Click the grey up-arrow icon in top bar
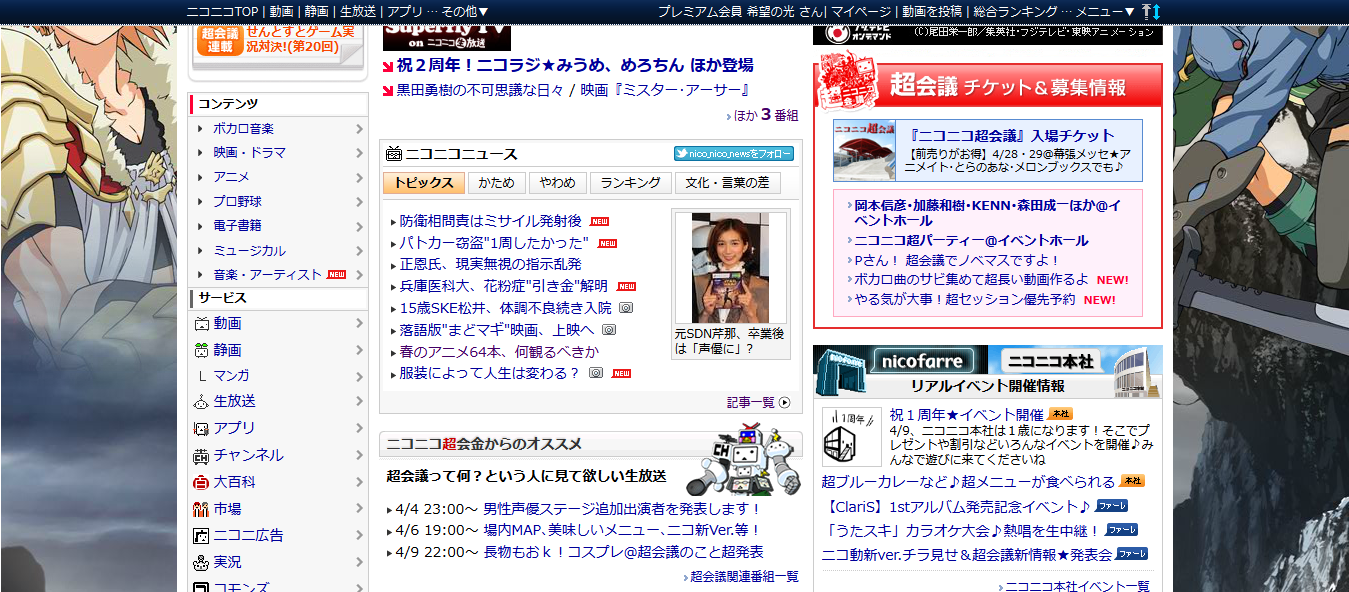The height and width of the screenshot is (592, 1349). pyautogui.click(x=1146, y=11)
